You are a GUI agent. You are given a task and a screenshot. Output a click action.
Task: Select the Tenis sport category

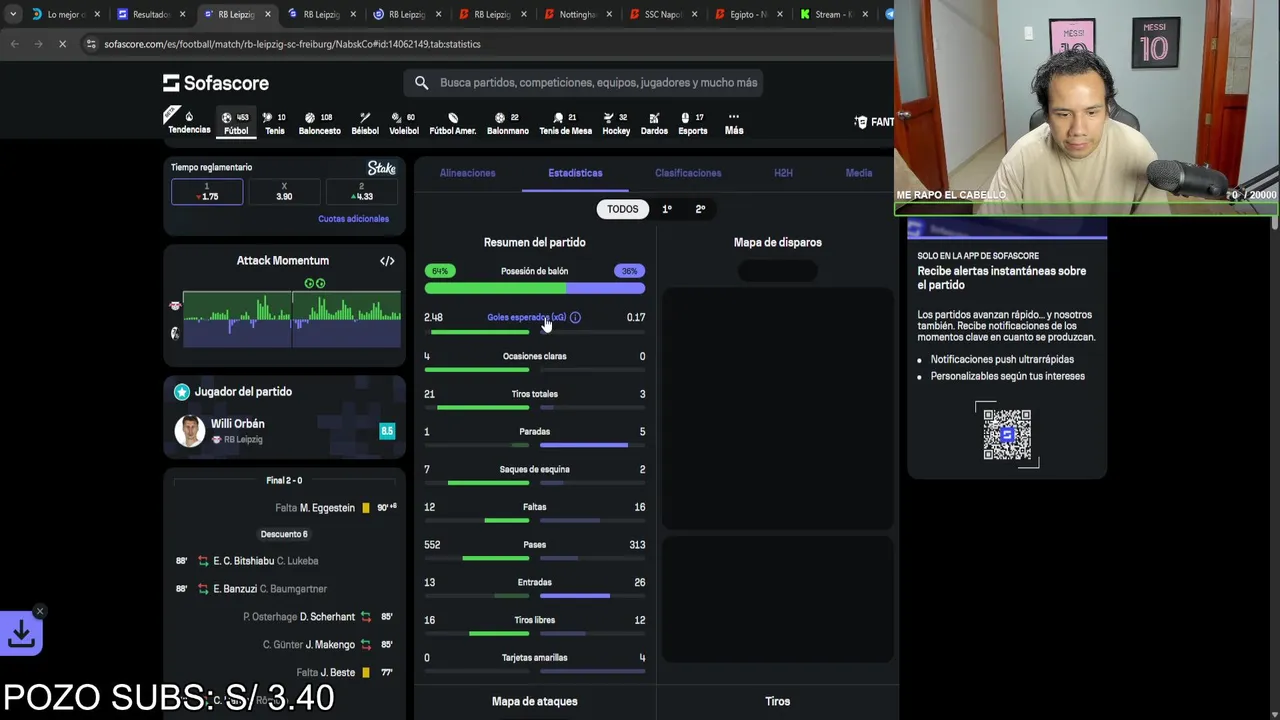point(275,123)
